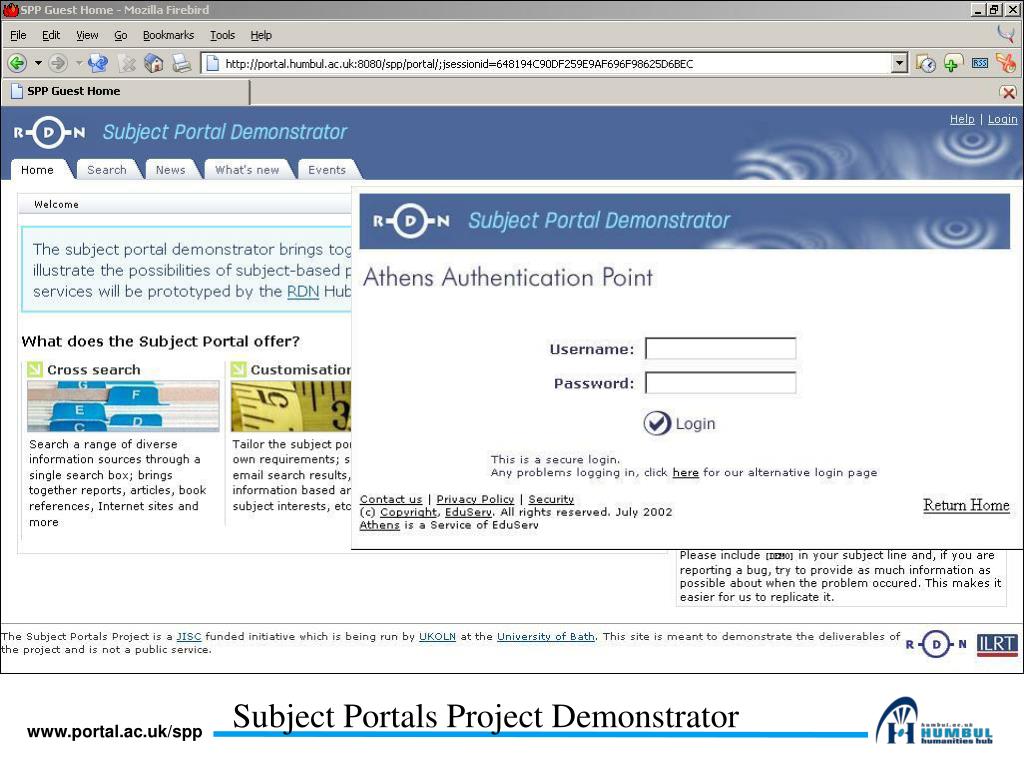
Task: Open the browser Help menu
Action: (261, 35)
